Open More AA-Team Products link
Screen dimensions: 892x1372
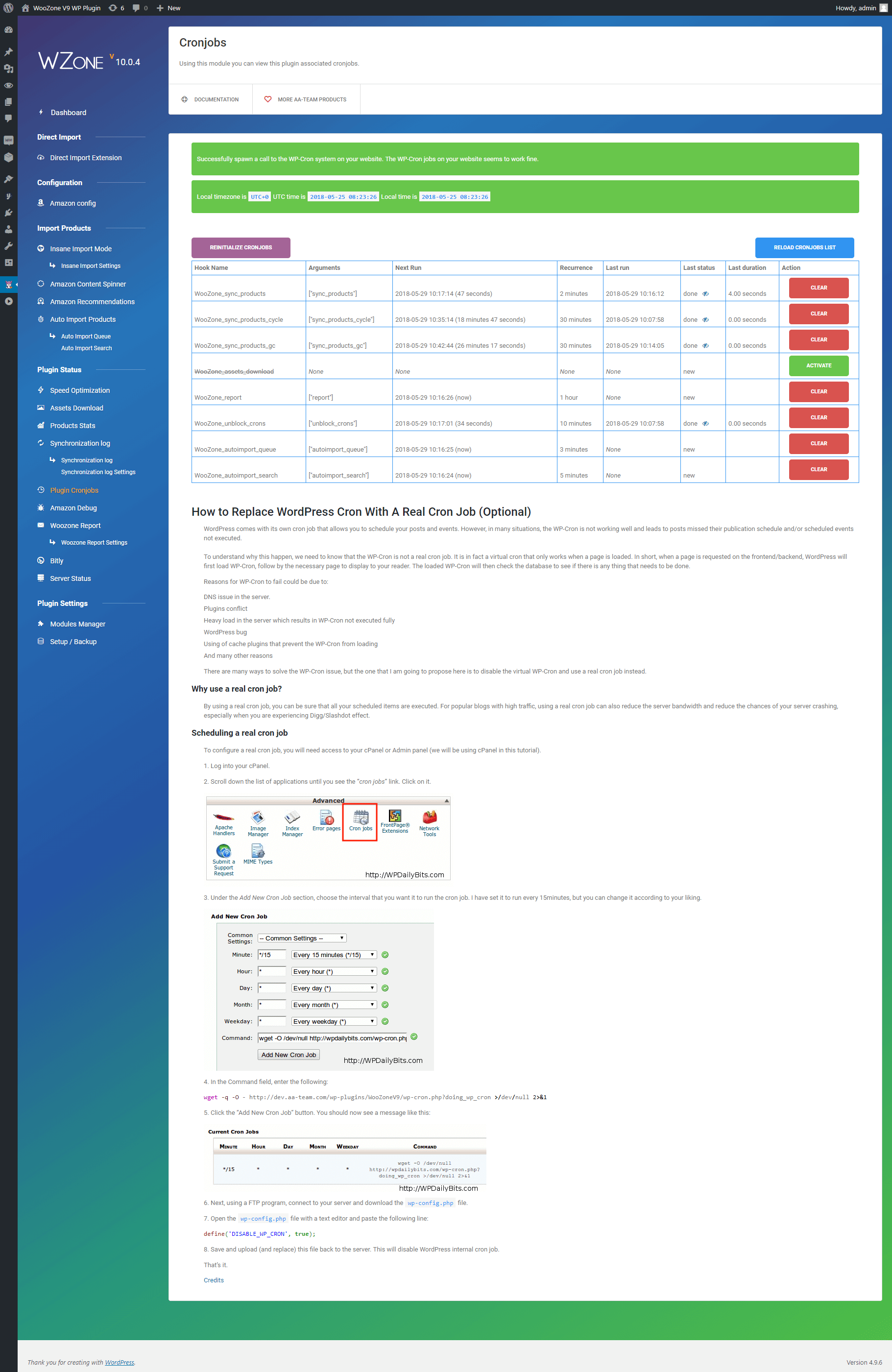(x=306, y=99)
